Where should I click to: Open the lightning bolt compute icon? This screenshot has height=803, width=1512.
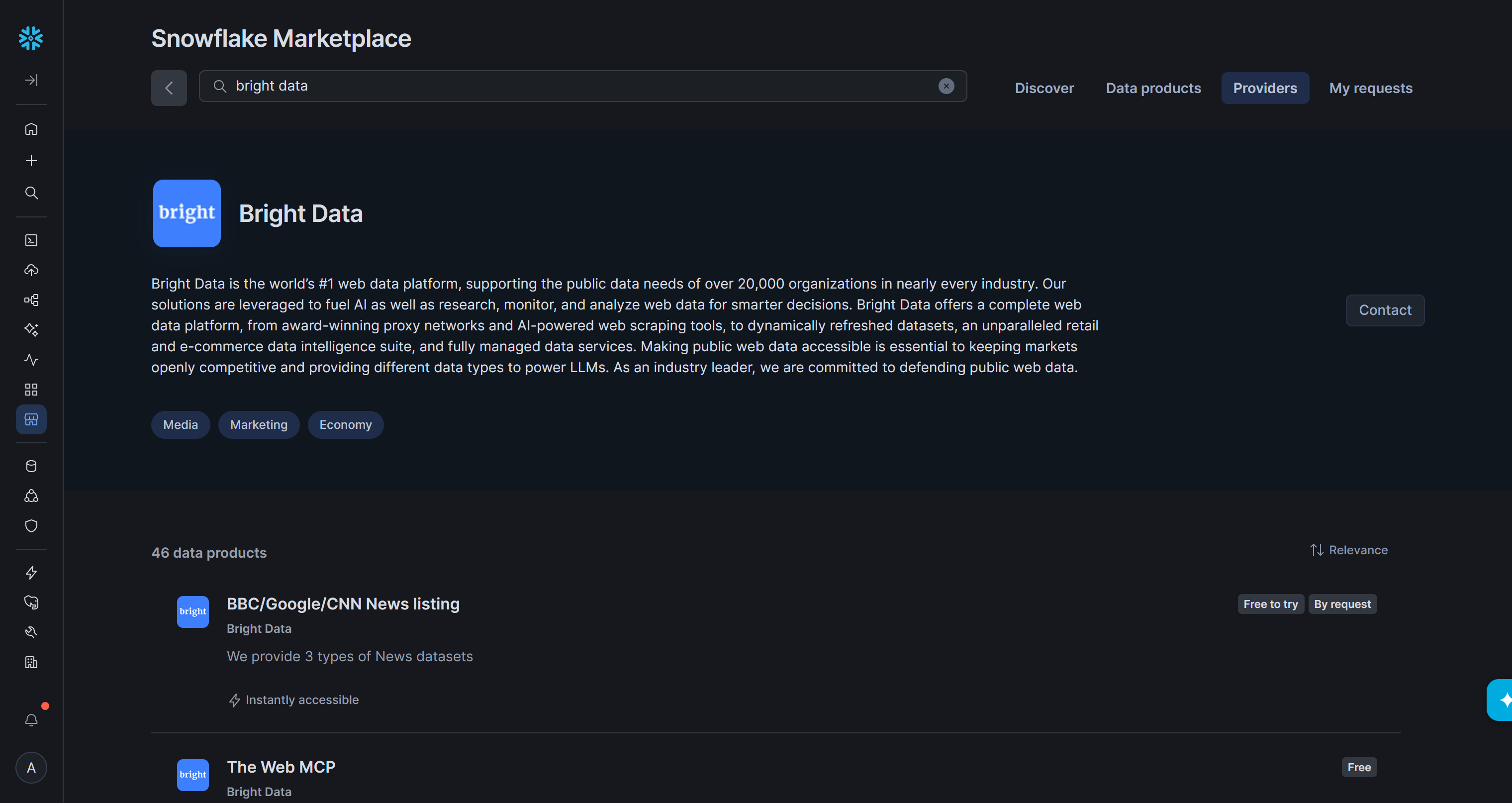coord(31,572)
